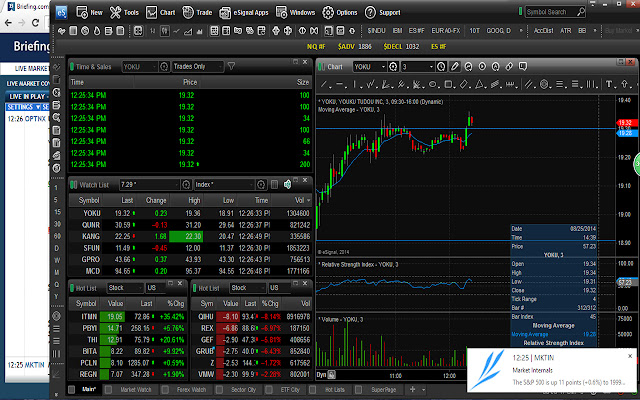The width and height of the screenshot is (640, 400).
Task: Open the eSignal Apps menu
Action: (244, 12)
